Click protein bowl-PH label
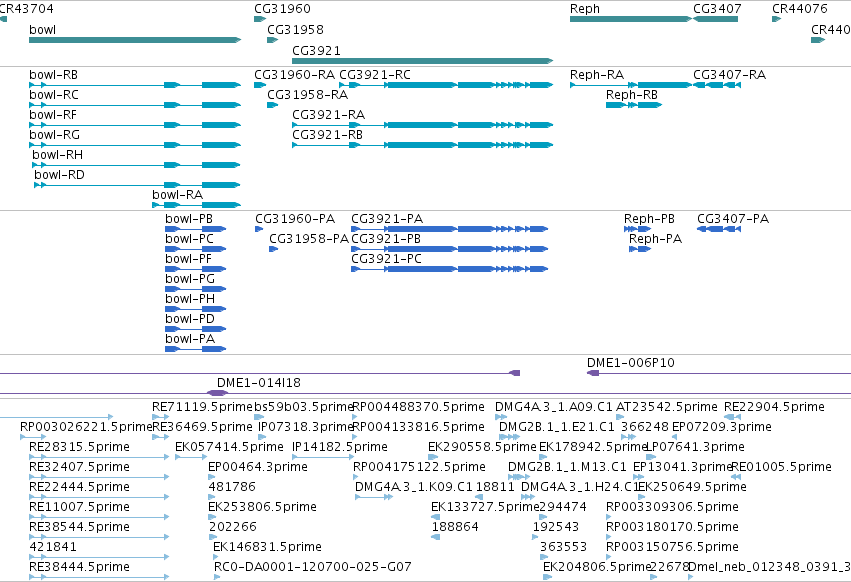Image resolution: width=851 pixels, height=582 pixels. click(x=190, y=299)
